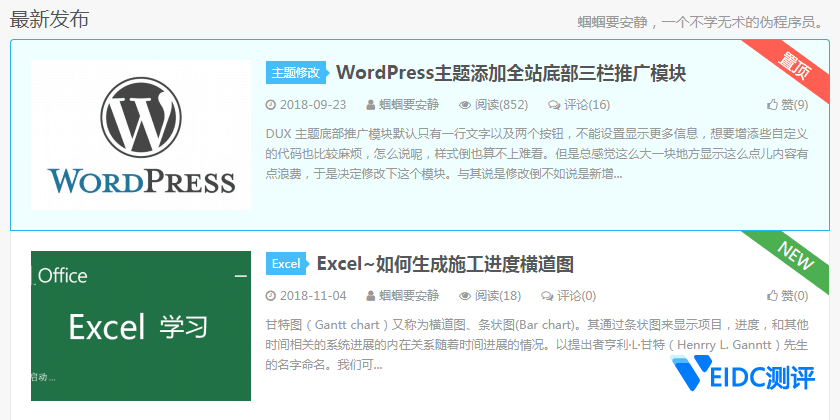Click the red 置顶 corner ribbon
This screenshot has height=420, width=840.
pos(795,65)
